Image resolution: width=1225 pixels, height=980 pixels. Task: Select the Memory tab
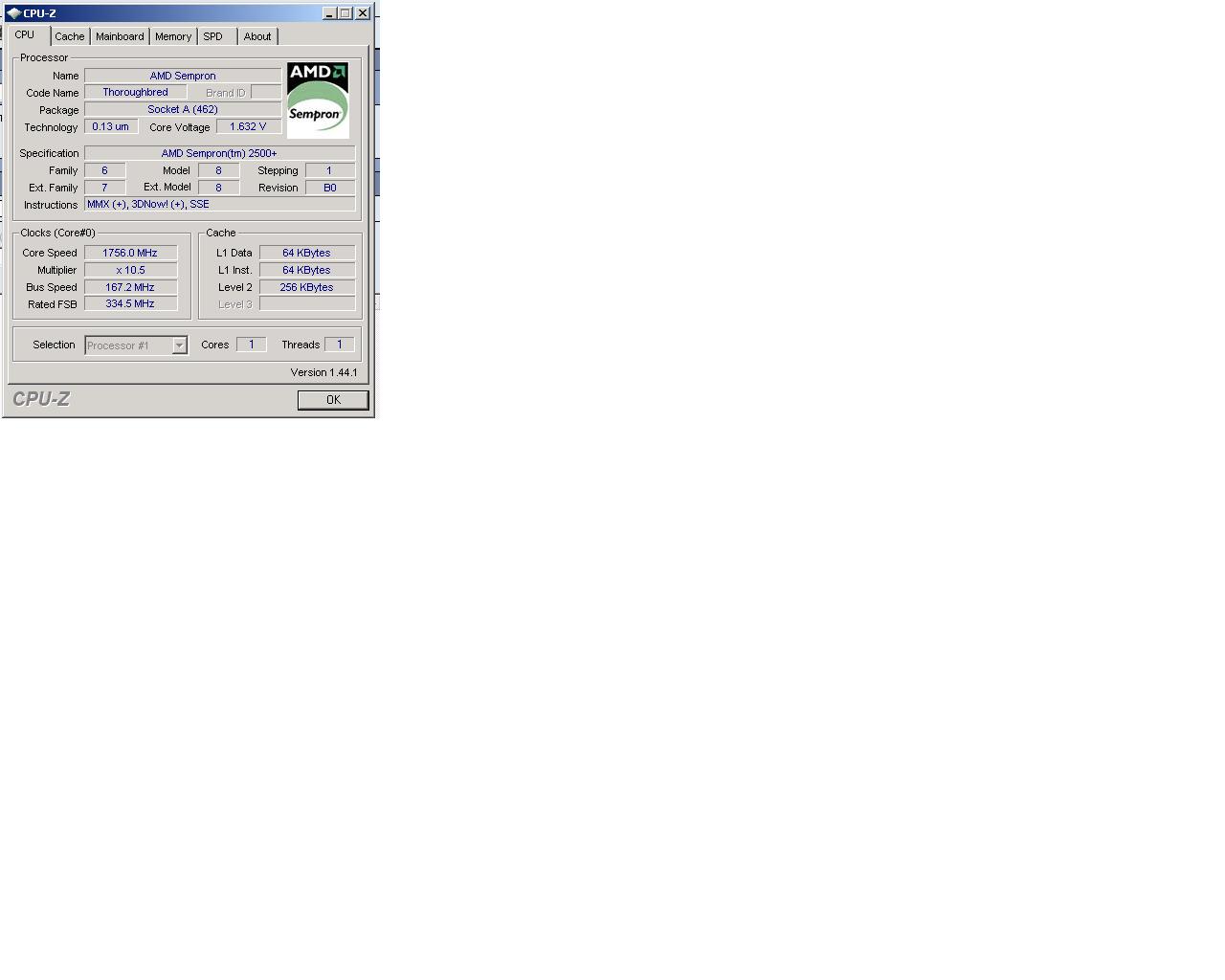tap(173, 36)
